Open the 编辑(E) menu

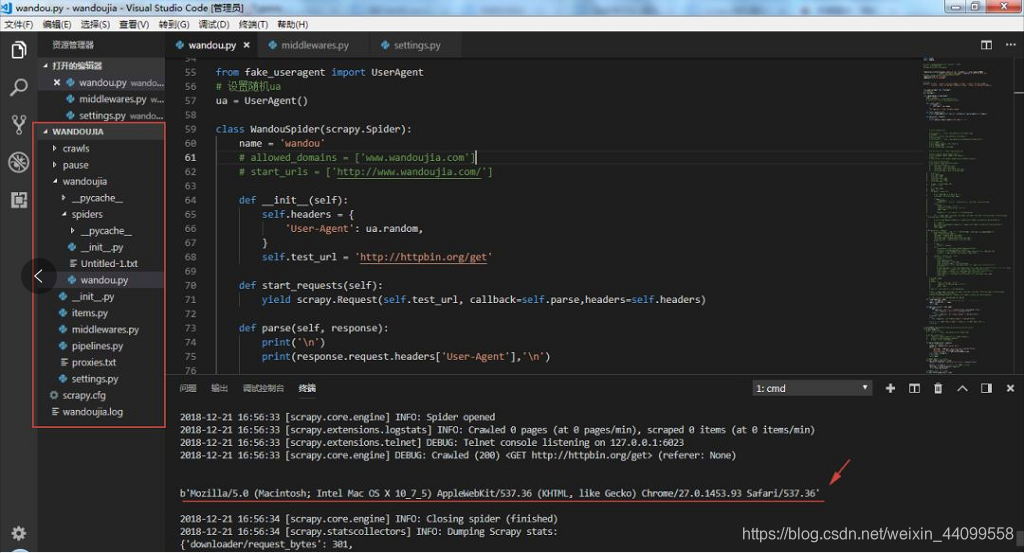[57, 24]
